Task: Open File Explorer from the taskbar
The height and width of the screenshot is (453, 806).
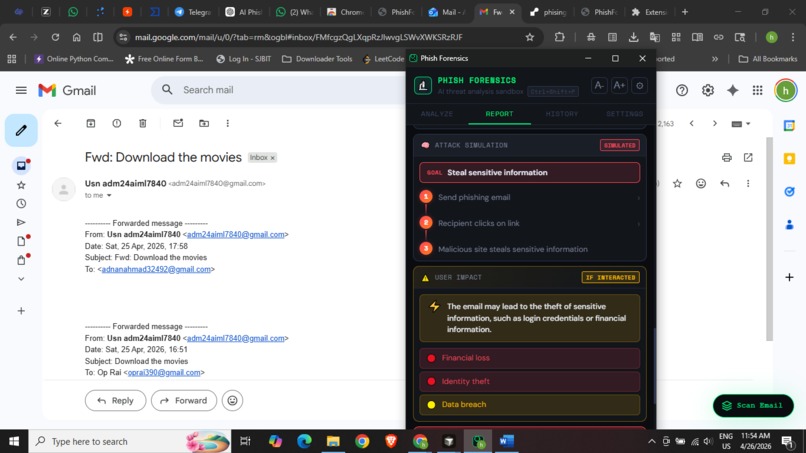Action: point(333,441)
